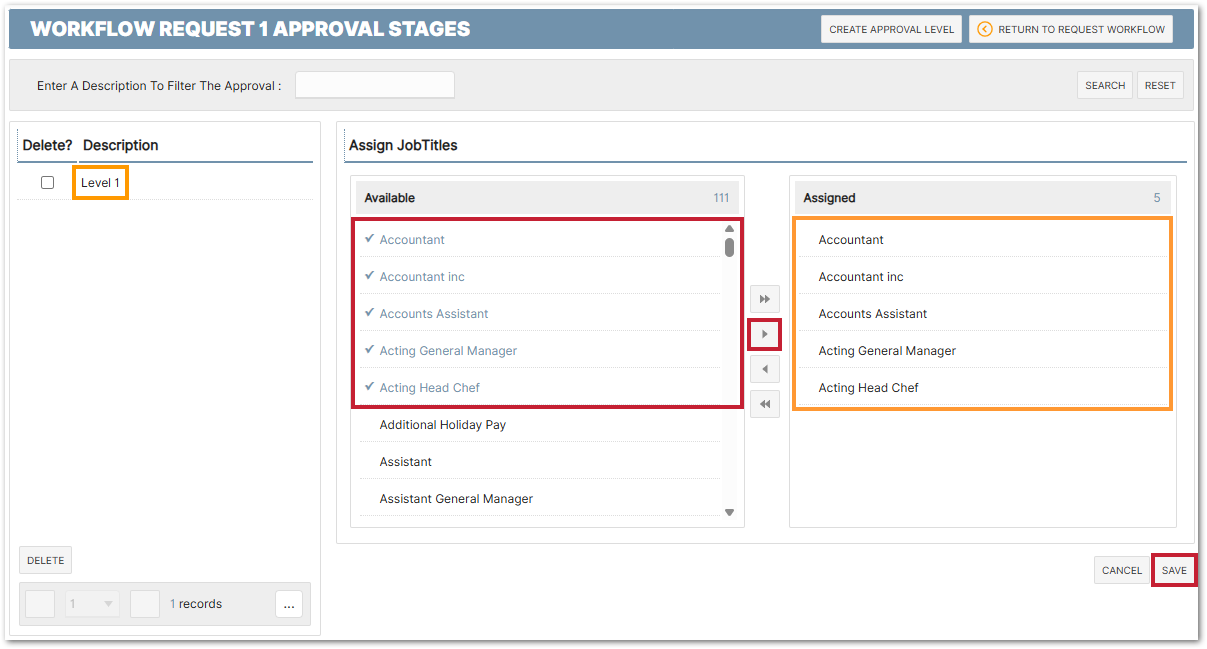Click the Create Approval Level button
1207x649 pixels.
pos(891,29)
